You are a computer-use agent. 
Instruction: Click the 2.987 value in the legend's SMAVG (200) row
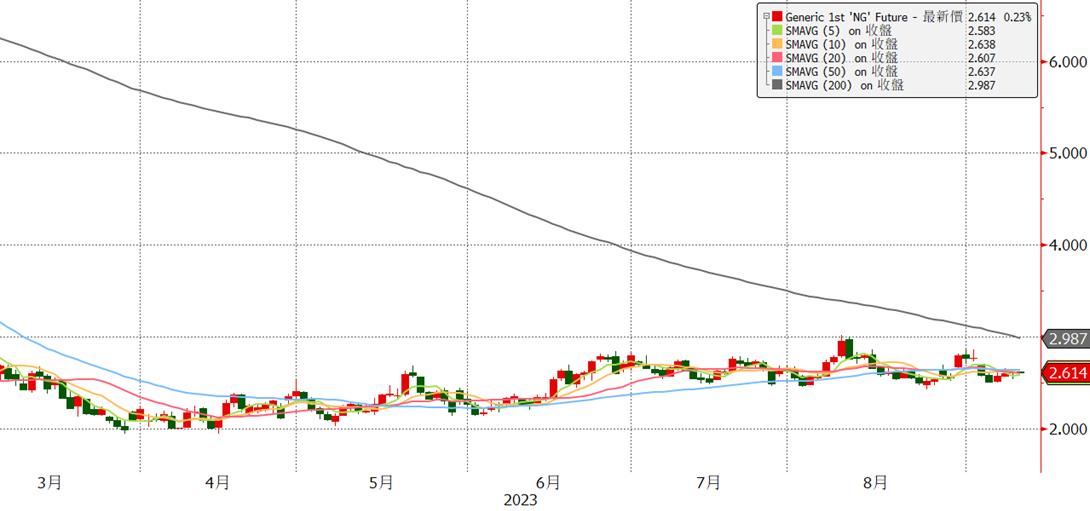[982, 86]
